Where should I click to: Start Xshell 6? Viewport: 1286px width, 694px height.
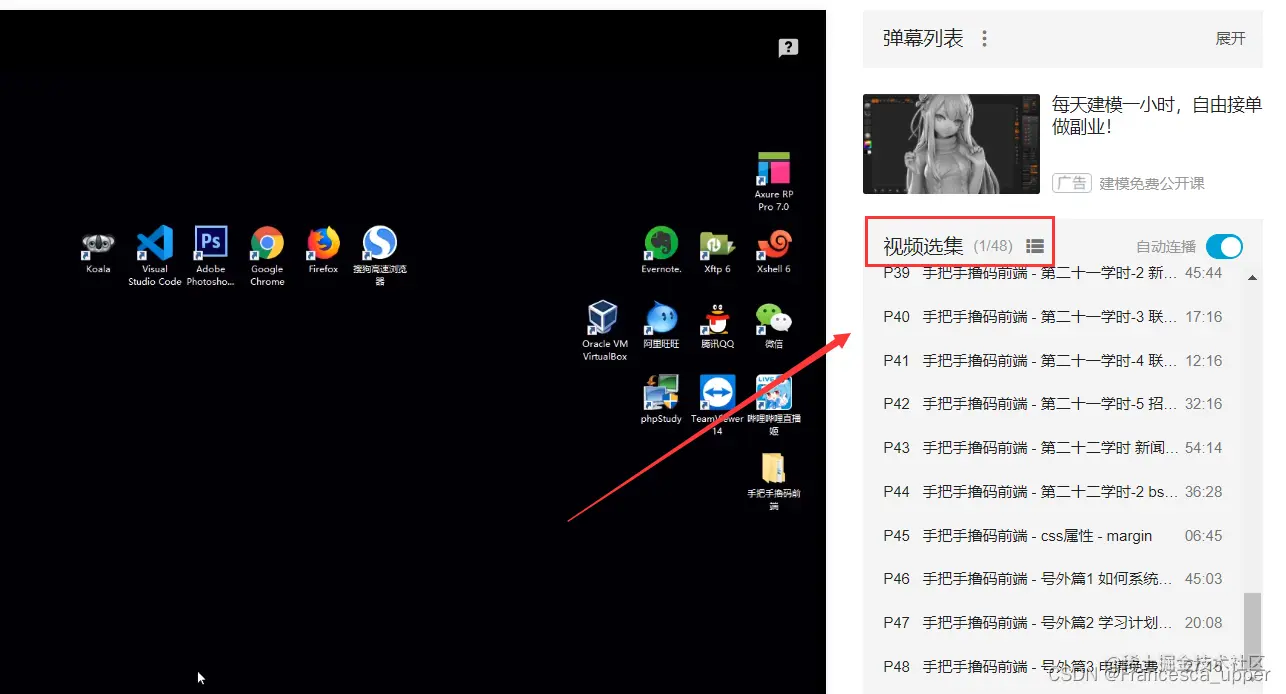click(773, 243)
